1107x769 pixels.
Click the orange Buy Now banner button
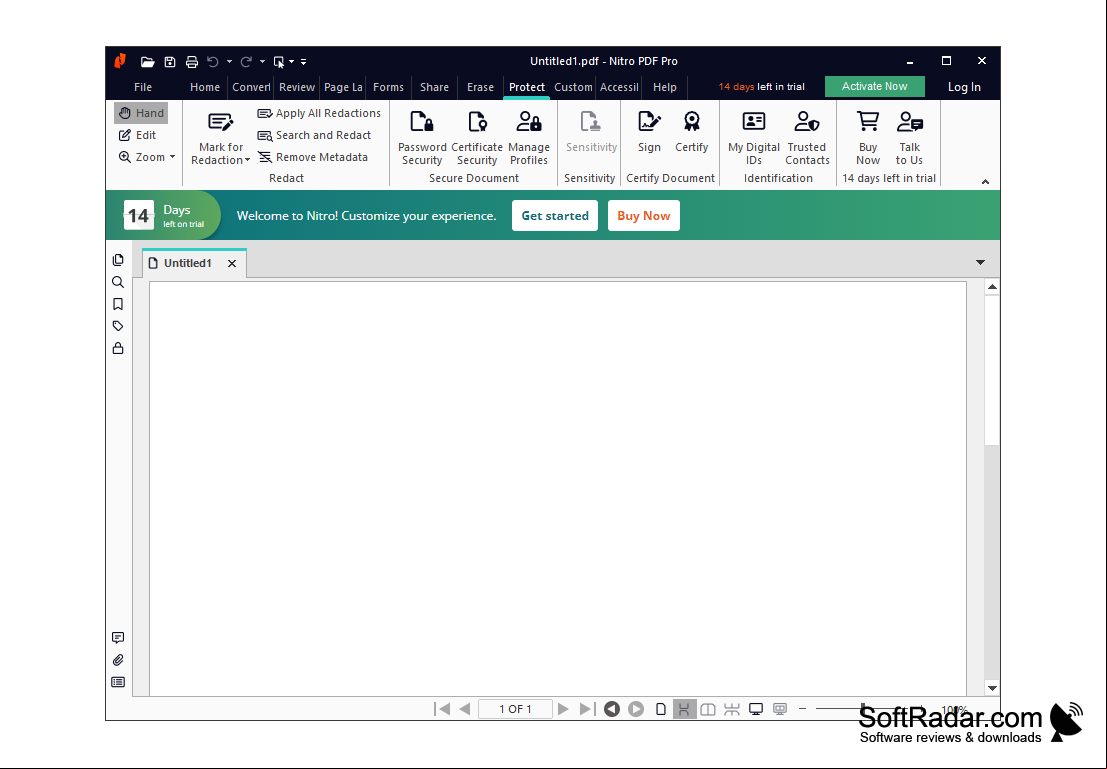(x=643, y=215)
